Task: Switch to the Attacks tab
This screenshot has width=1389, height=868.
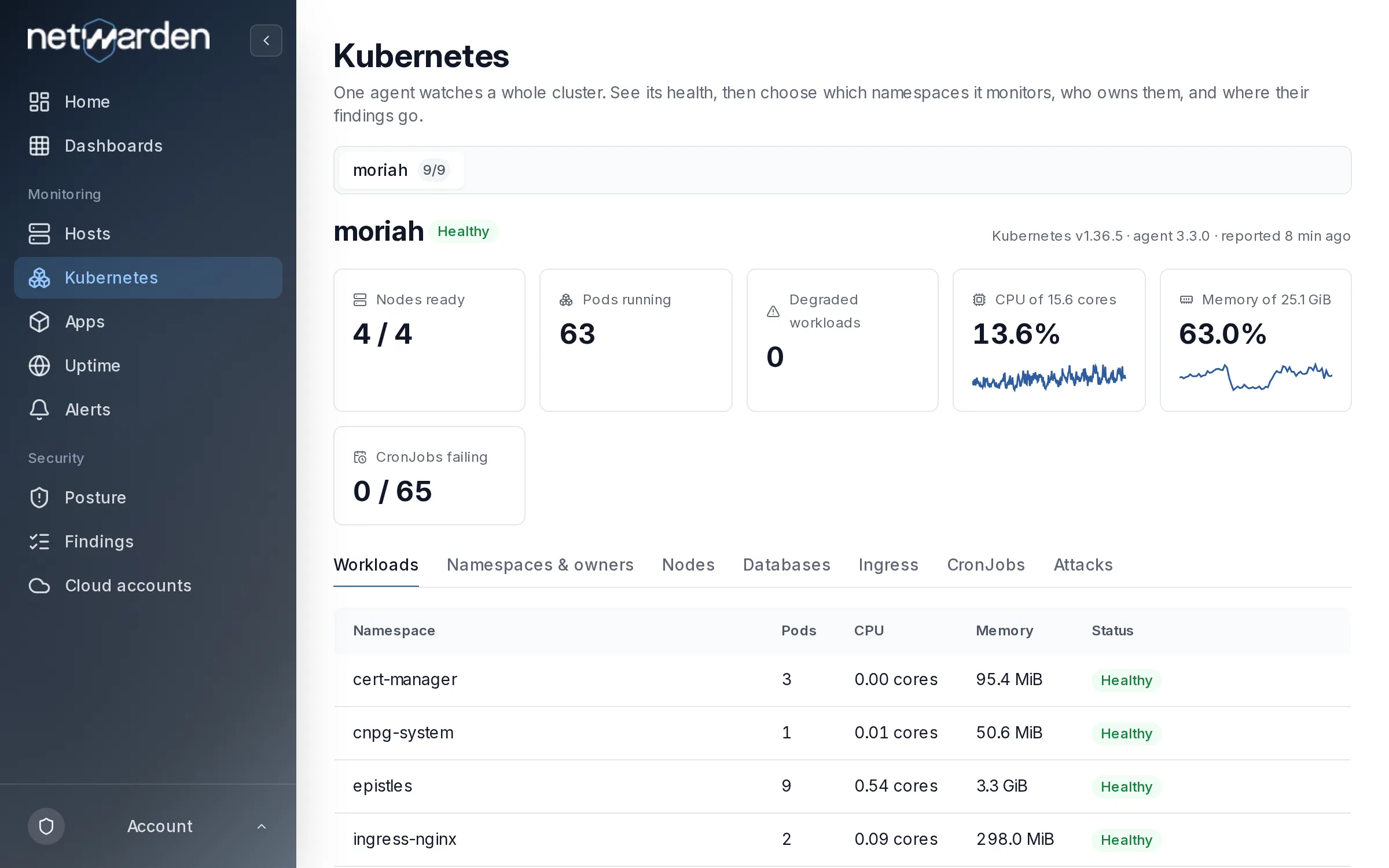Action: coord(1083,565)
